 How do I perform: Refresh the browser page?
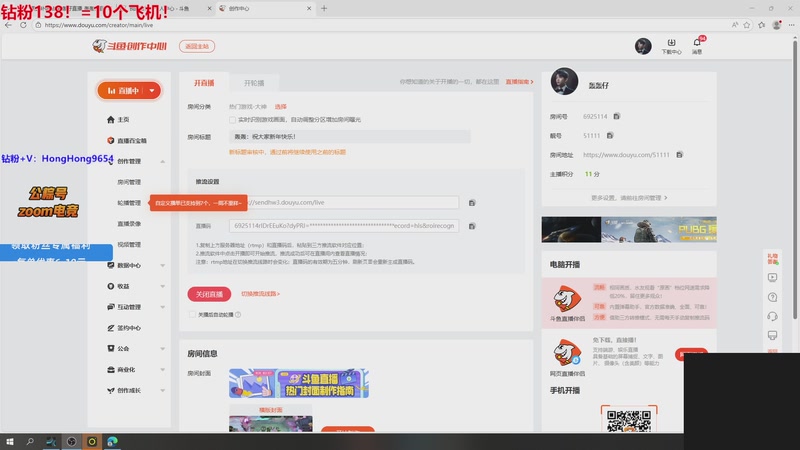(x=23, y=24)
